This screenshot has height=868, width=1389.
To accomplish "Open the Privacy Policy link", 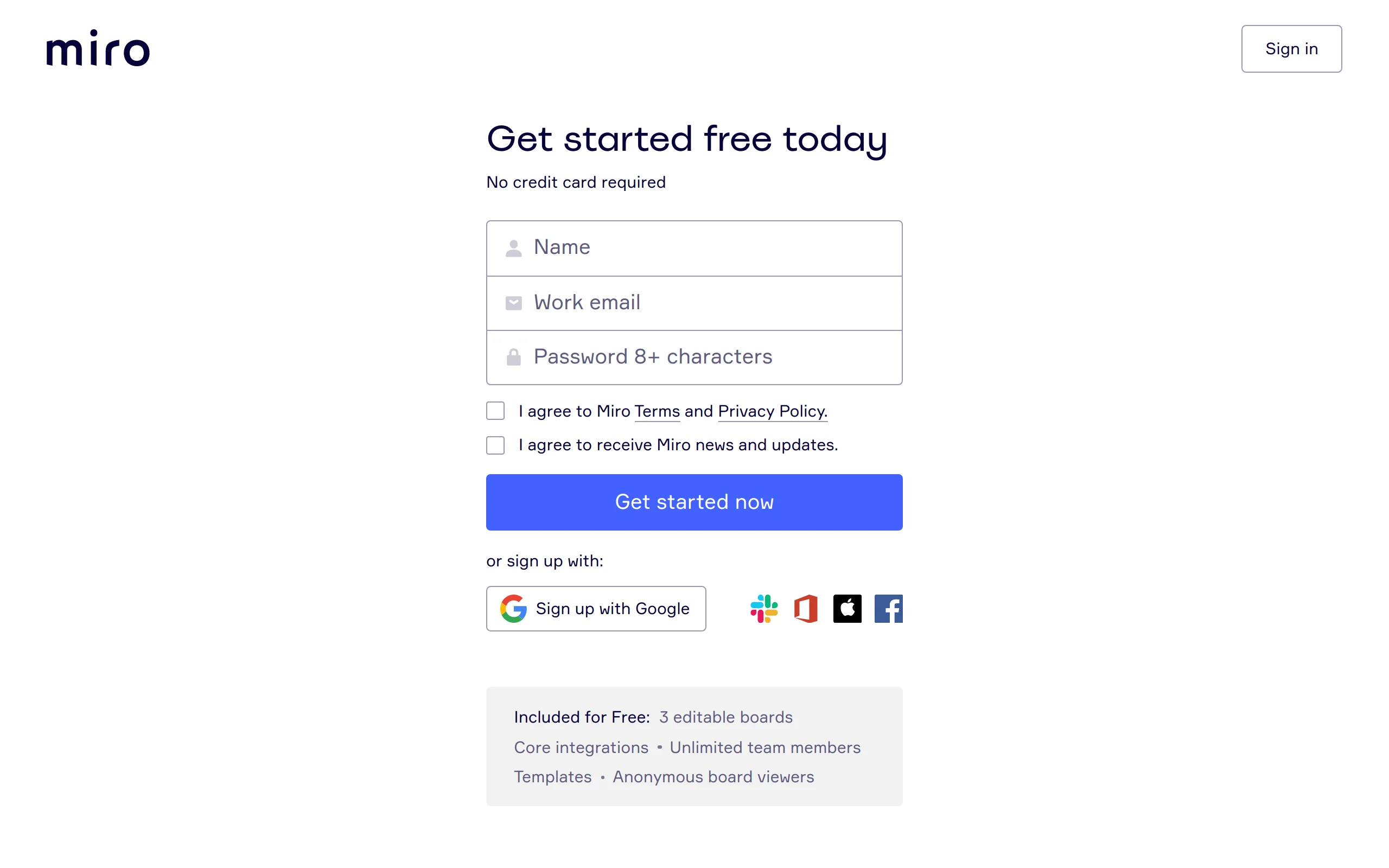I will pos(772,412).
